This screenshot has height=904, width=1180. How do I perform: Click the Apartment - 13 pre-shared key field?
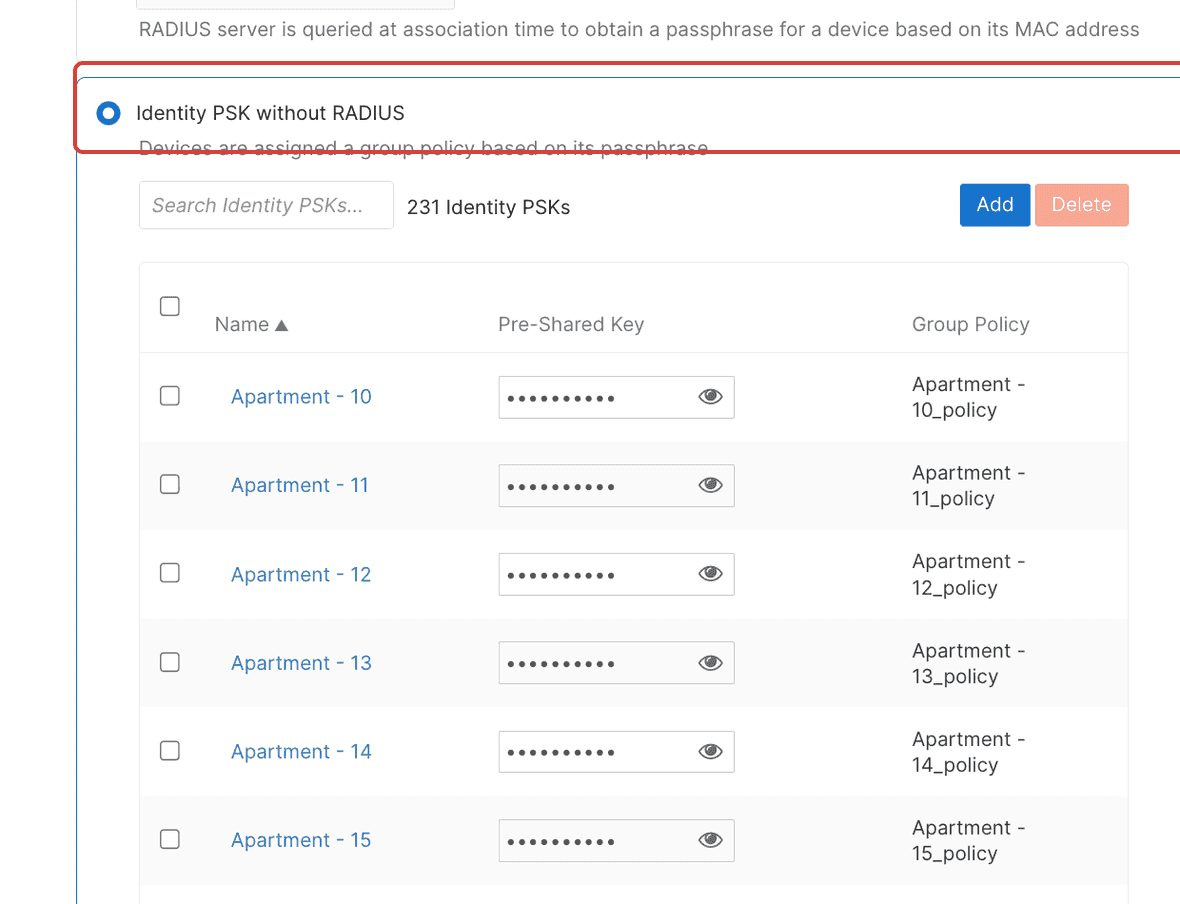tap(616, 663)
